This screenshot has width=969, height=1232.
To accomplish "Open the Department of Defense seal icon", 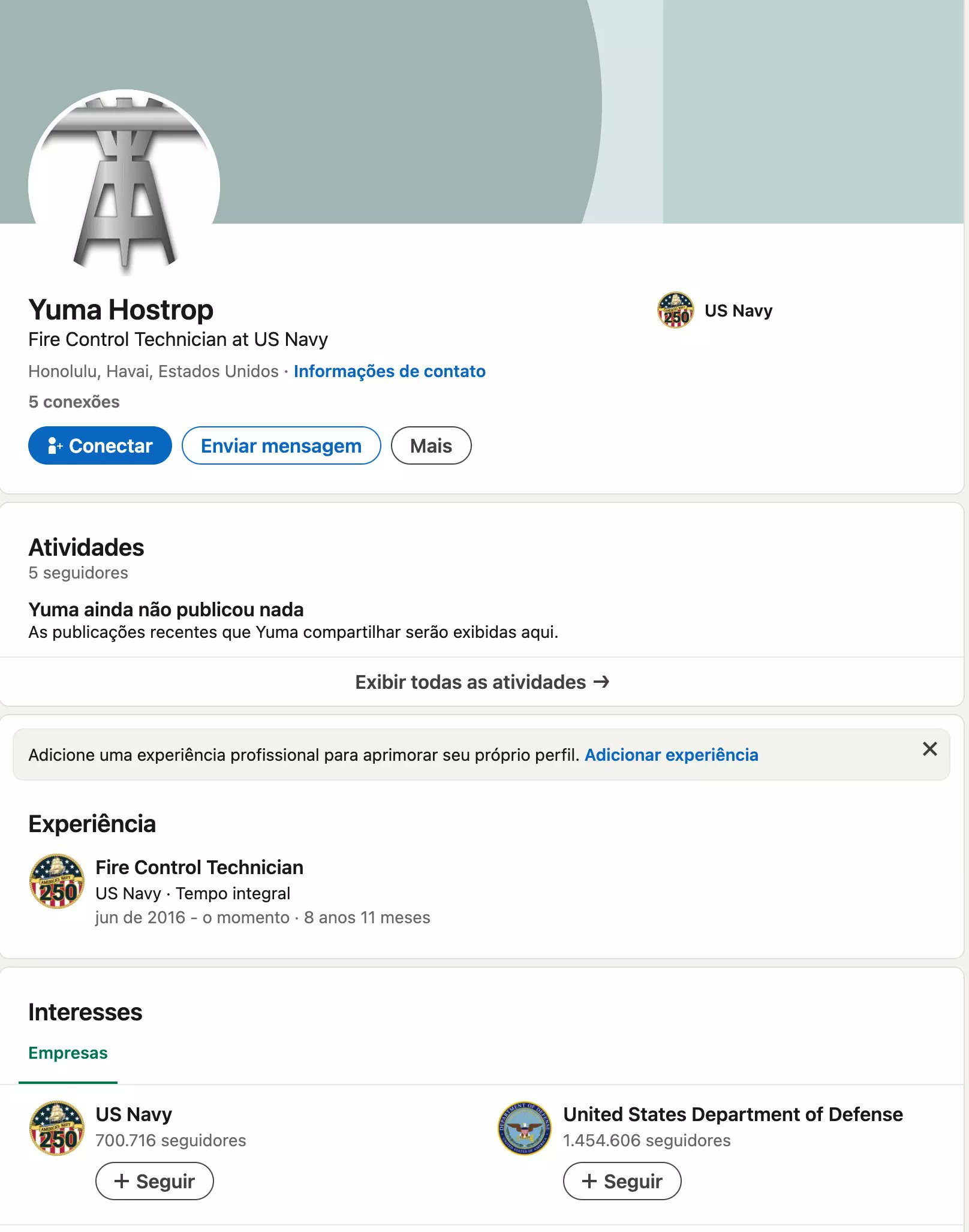I will [525, 1128].
